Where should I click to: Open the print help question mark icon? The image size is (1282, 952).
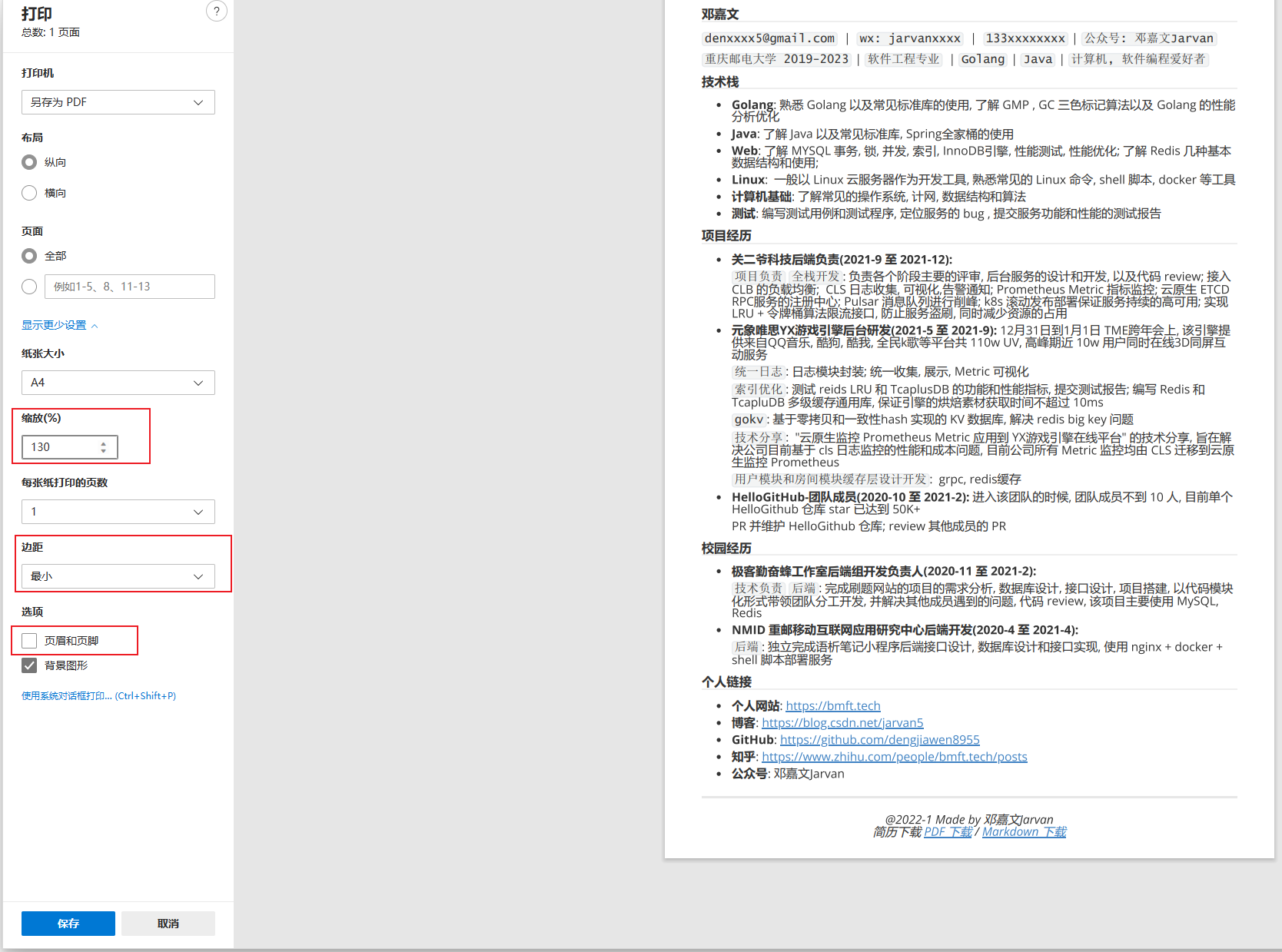[x=217, y=11]
